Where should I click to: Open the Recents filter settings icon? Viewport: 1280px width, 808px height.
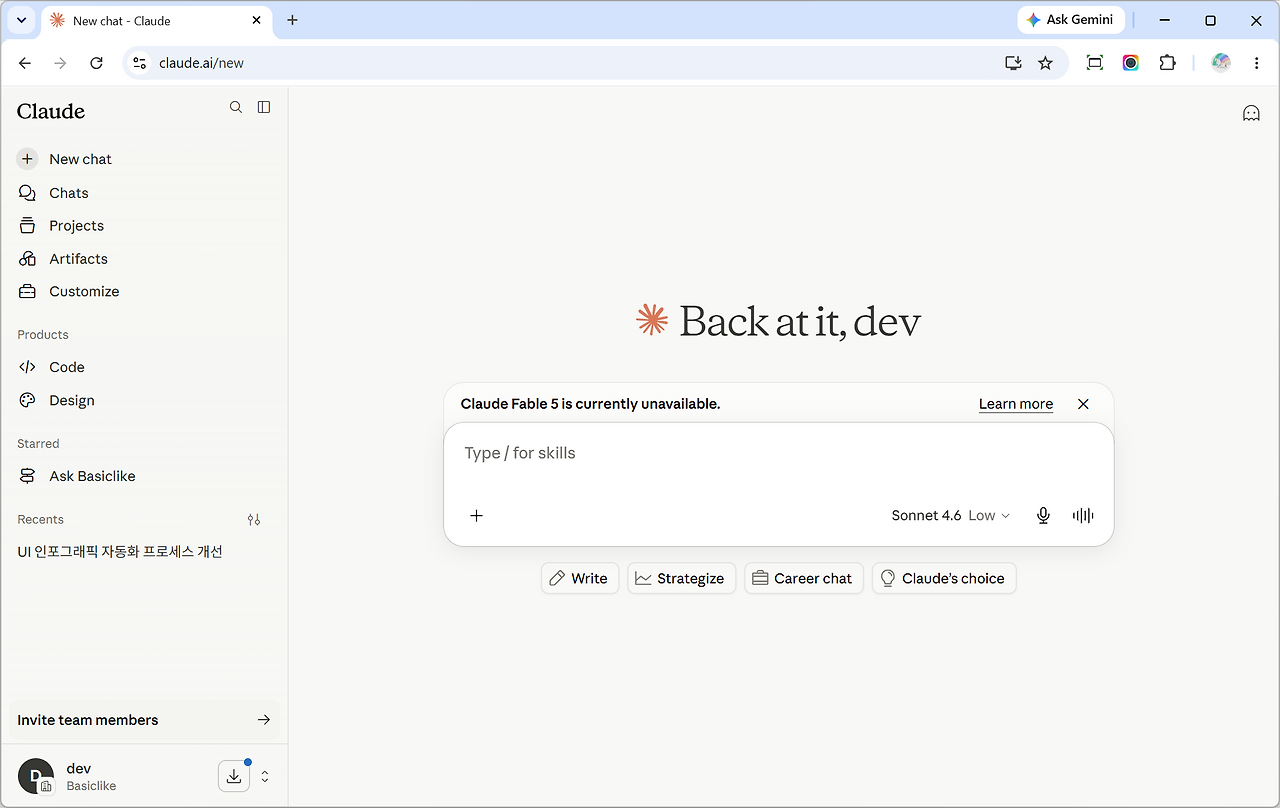pyautogui.click(x=254, y=520)
